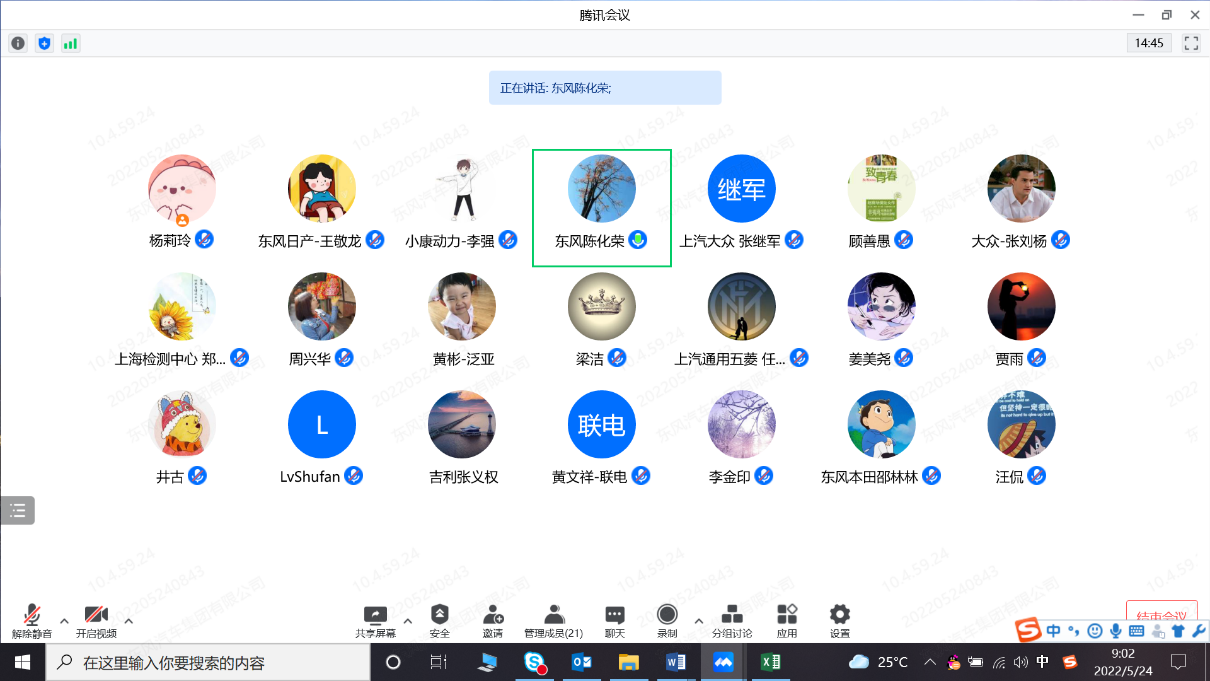1210x681 pixels.
Task: Open 管理成员(21) member management
Action: pyautogui.click(x=553, y=620)
